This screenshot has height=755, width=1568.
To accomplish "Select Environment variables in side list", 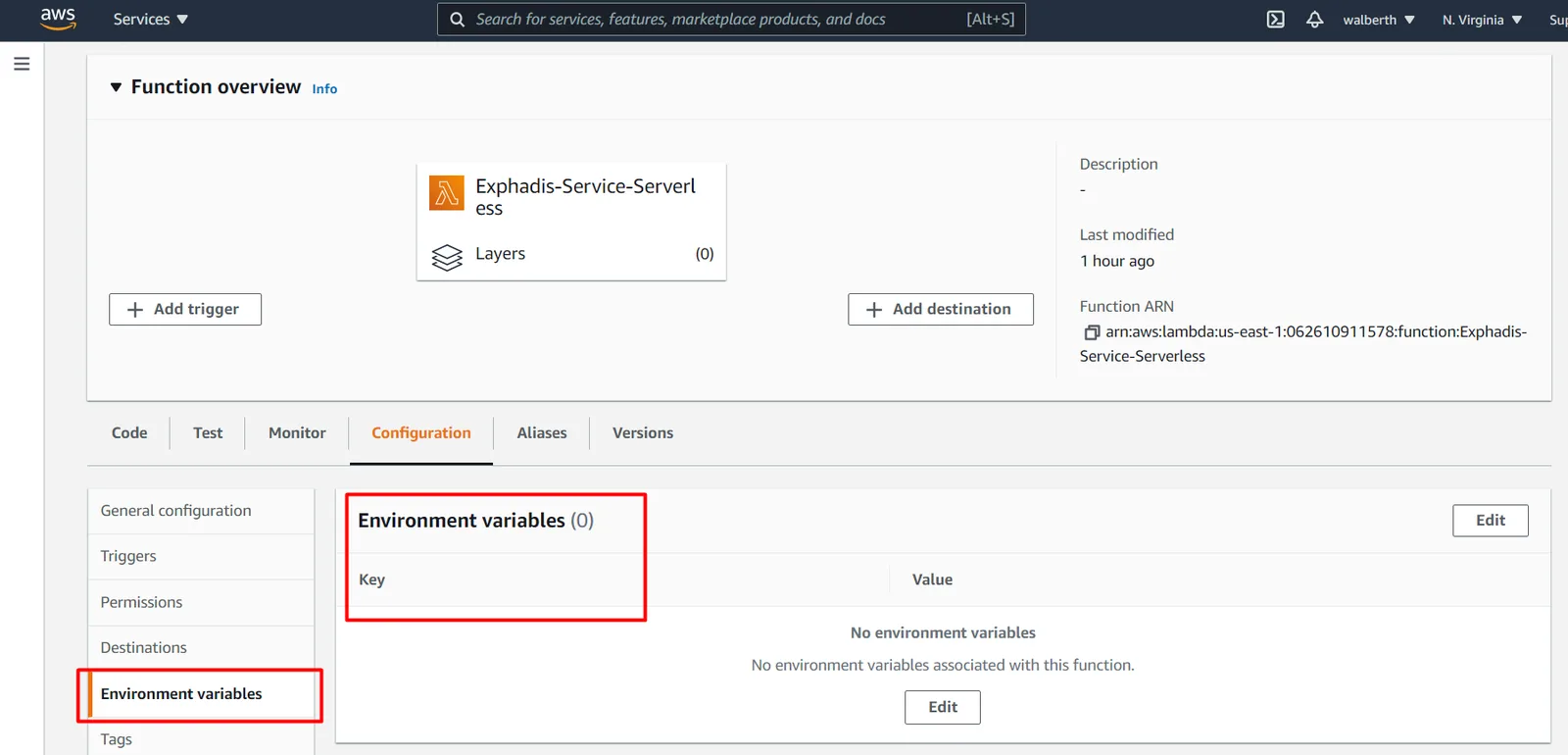I will (x=201, y=694).
